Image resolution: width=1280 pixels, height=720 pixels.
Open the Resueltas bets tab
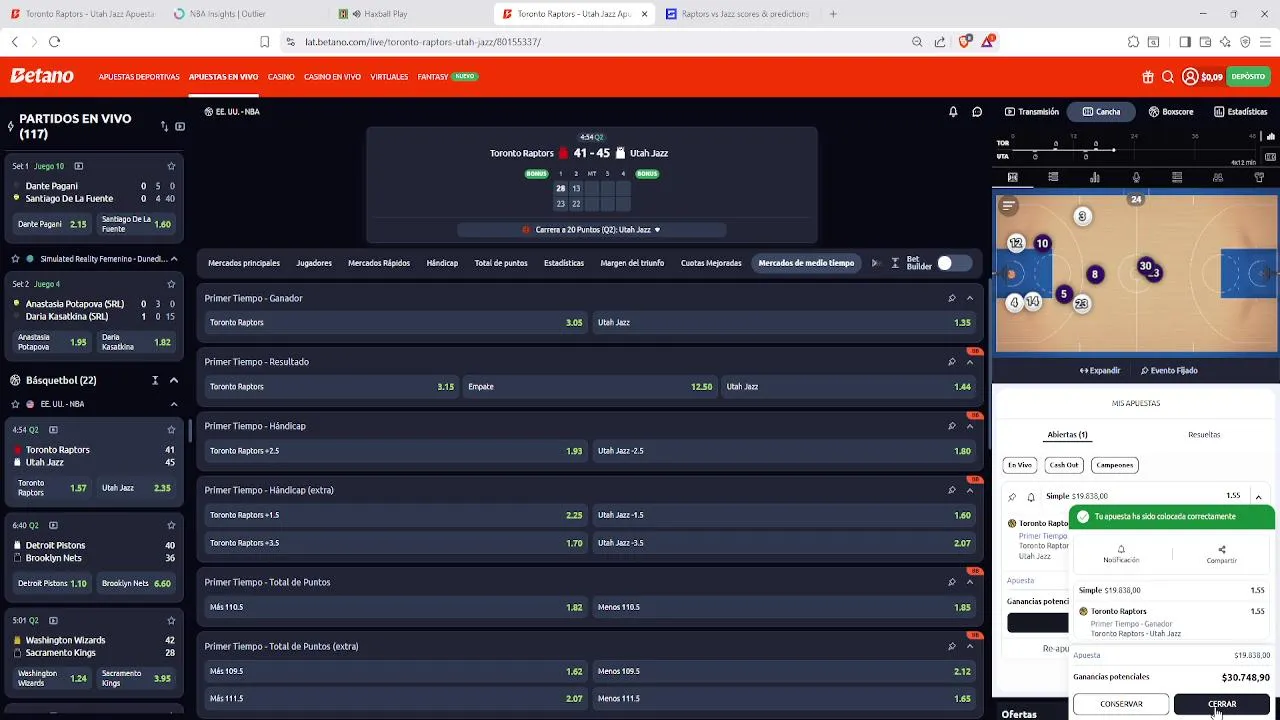coord(1204,435)
